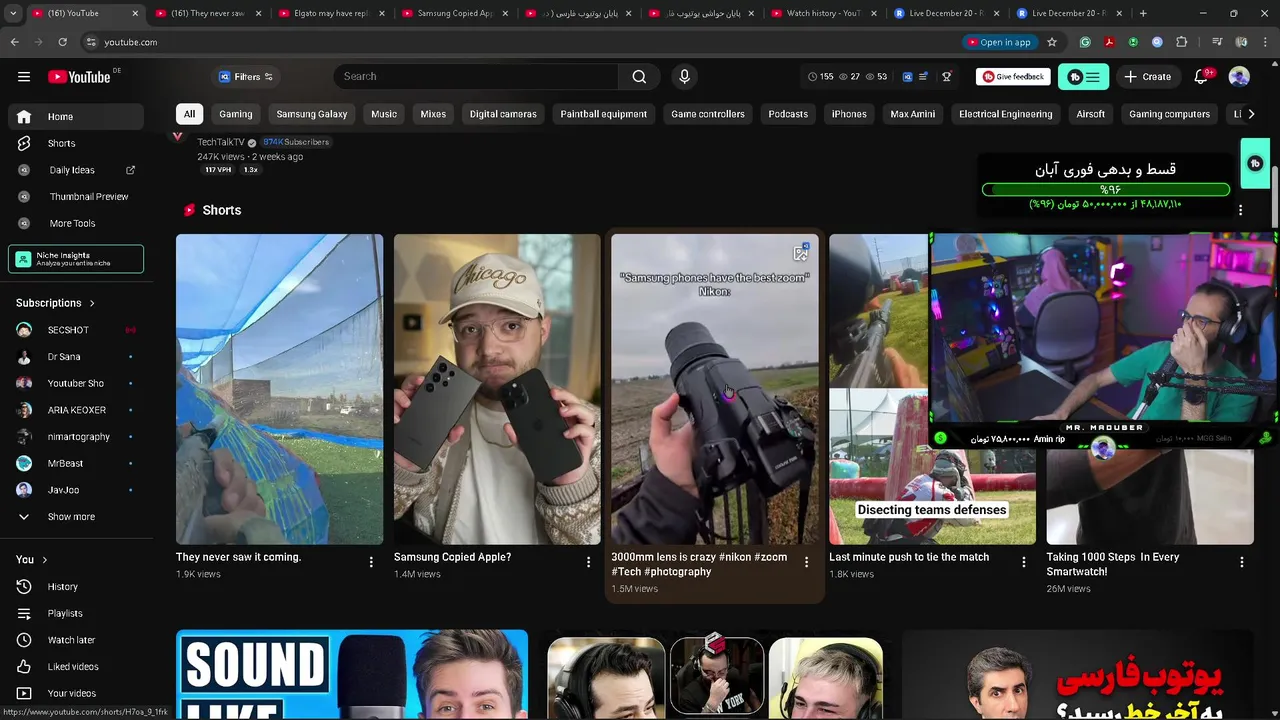Screen dimensions: 1280x720
Task: Select the Digital cameras chip
Action: 503,114
